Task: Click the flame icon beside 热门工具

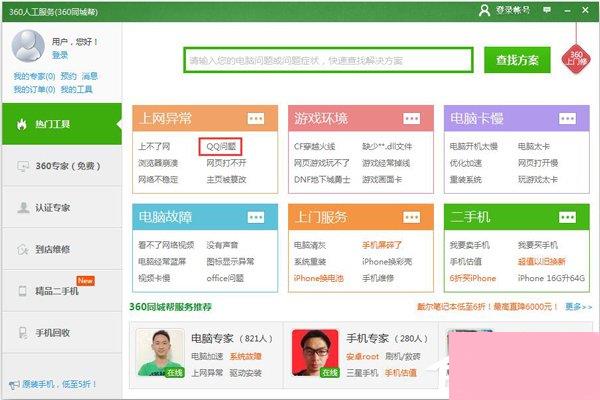Action: [x=22, y=124]
